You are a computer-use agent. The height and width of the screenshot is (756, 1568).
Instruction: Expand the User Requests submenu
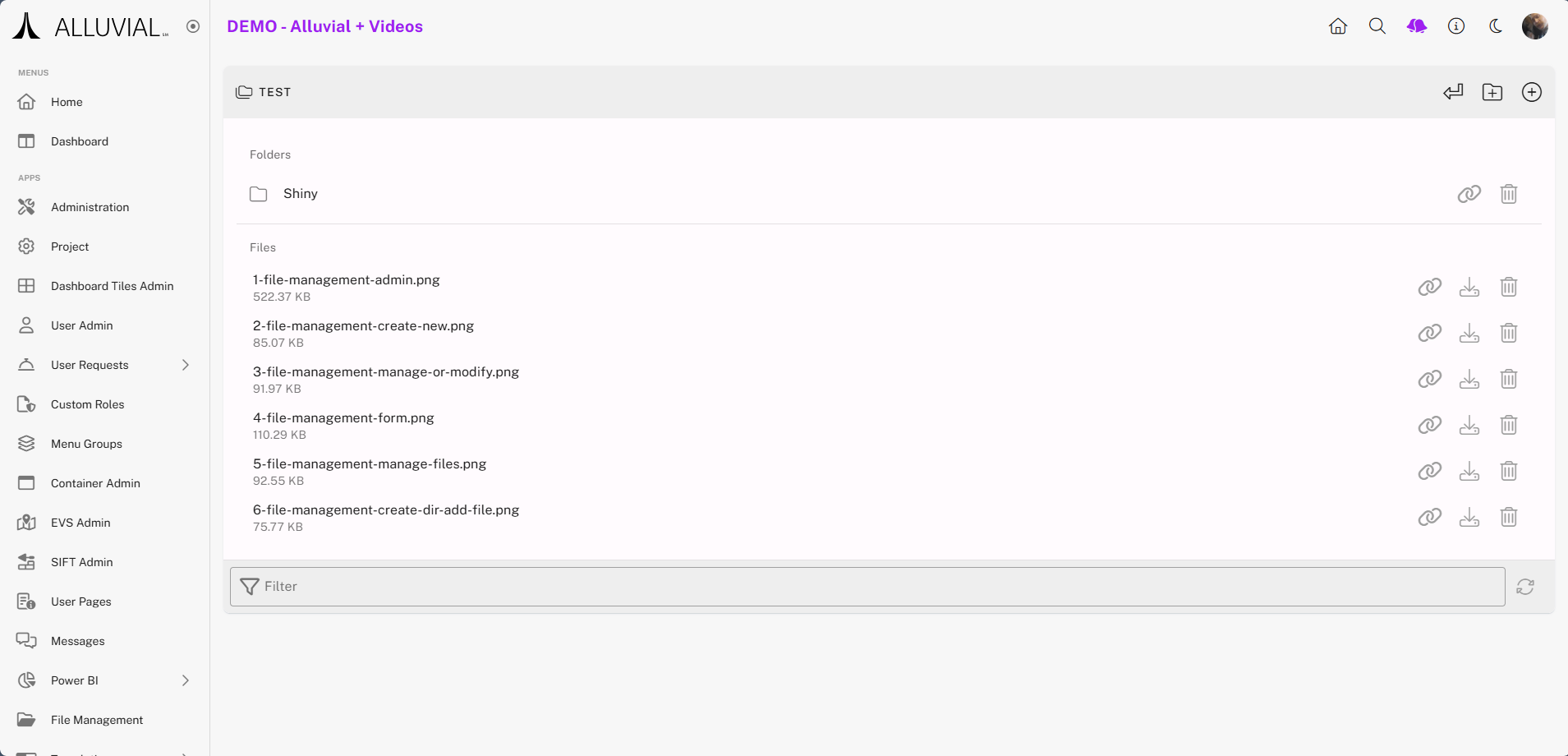(186, 365)
